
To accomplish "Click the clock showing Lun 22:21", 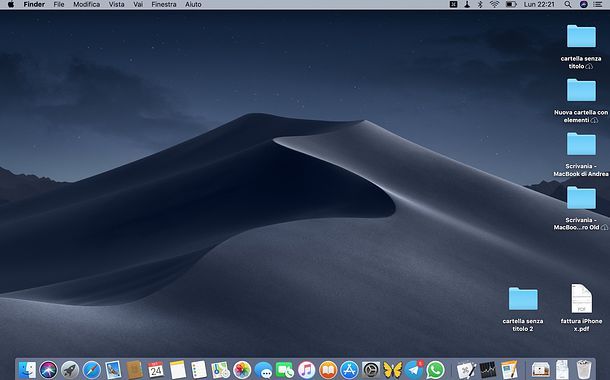I will coord(539,4).
